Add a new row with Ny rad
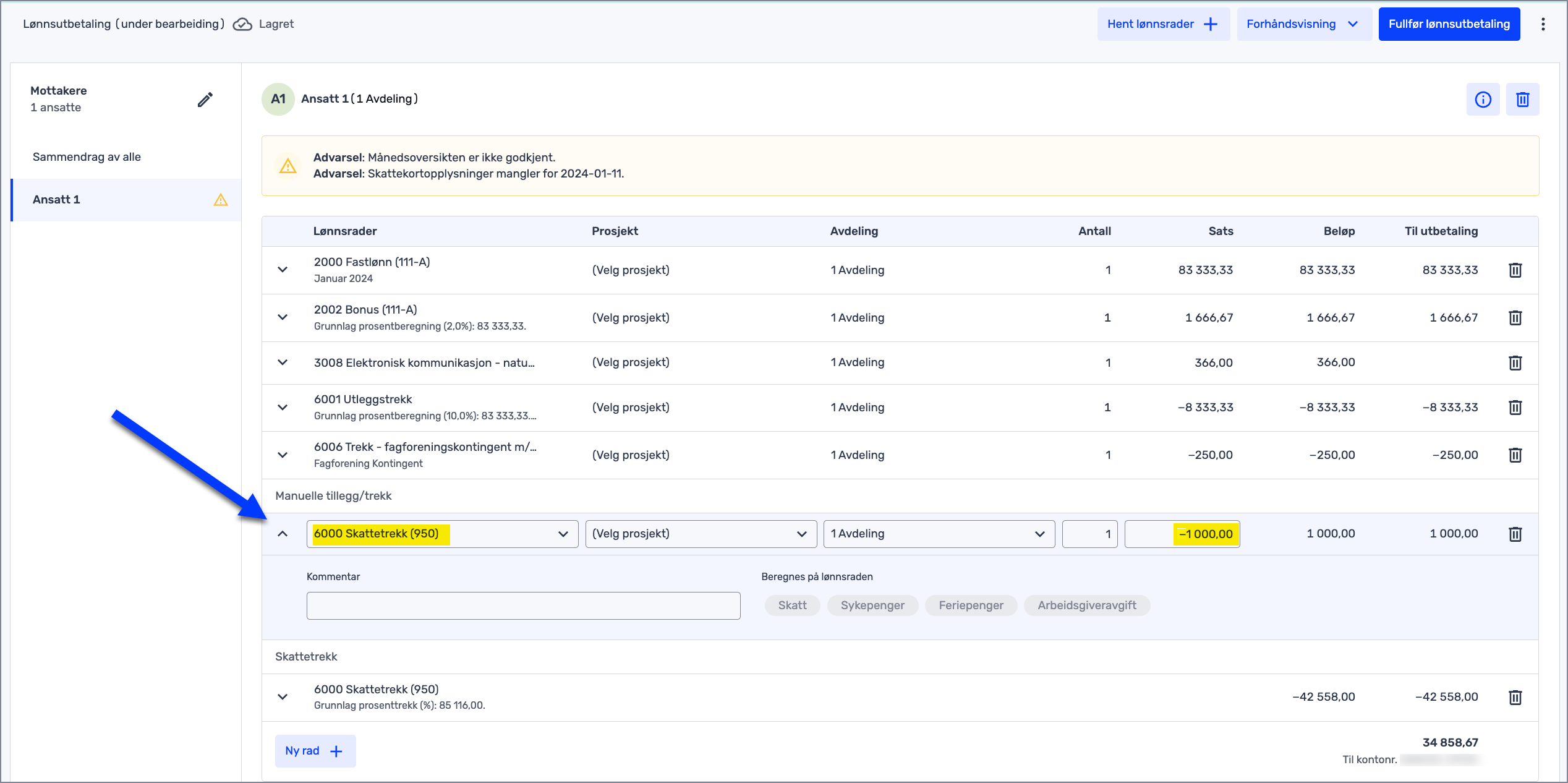The image size is (1568, 783). (x=315, y=751)
